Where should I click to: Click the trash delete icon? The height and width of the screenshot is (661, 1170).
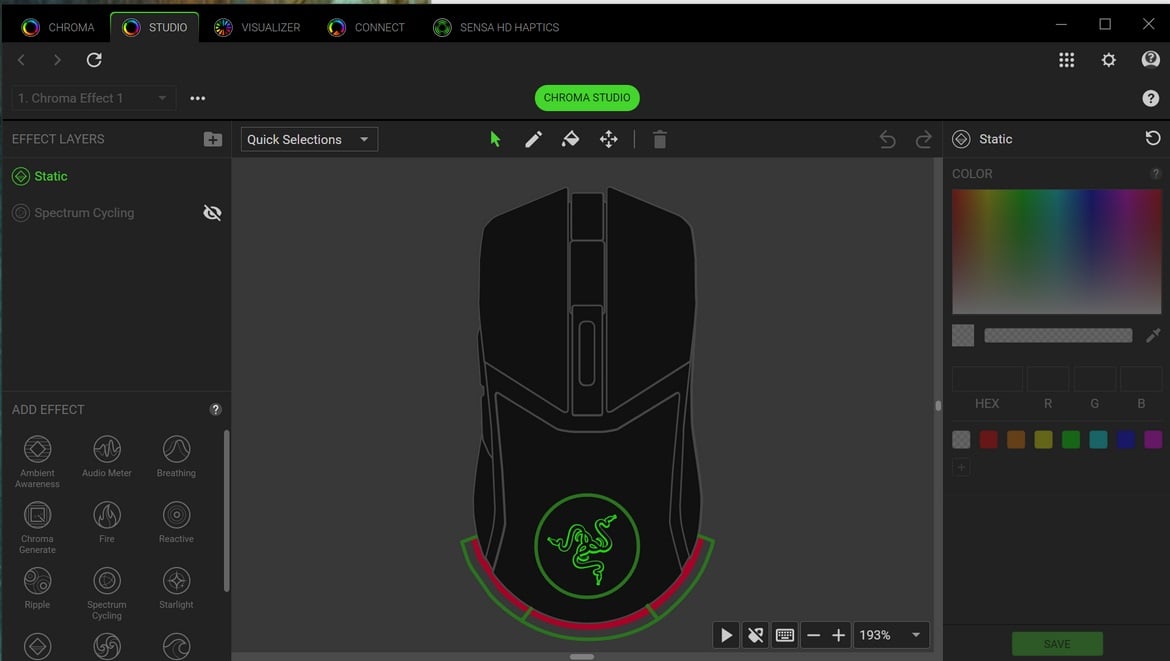[659, 140]
